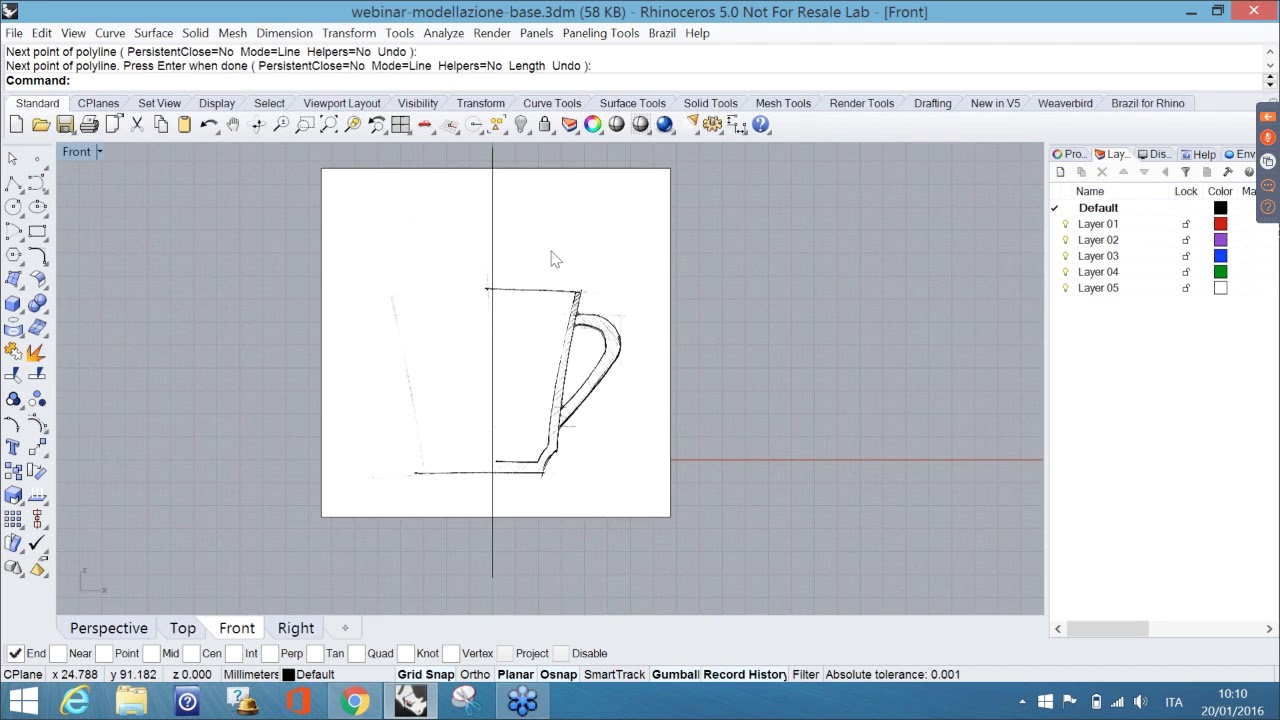1280x720 pixels.
Task: Click the add viewport tab plus button
Action: point(345,628)
